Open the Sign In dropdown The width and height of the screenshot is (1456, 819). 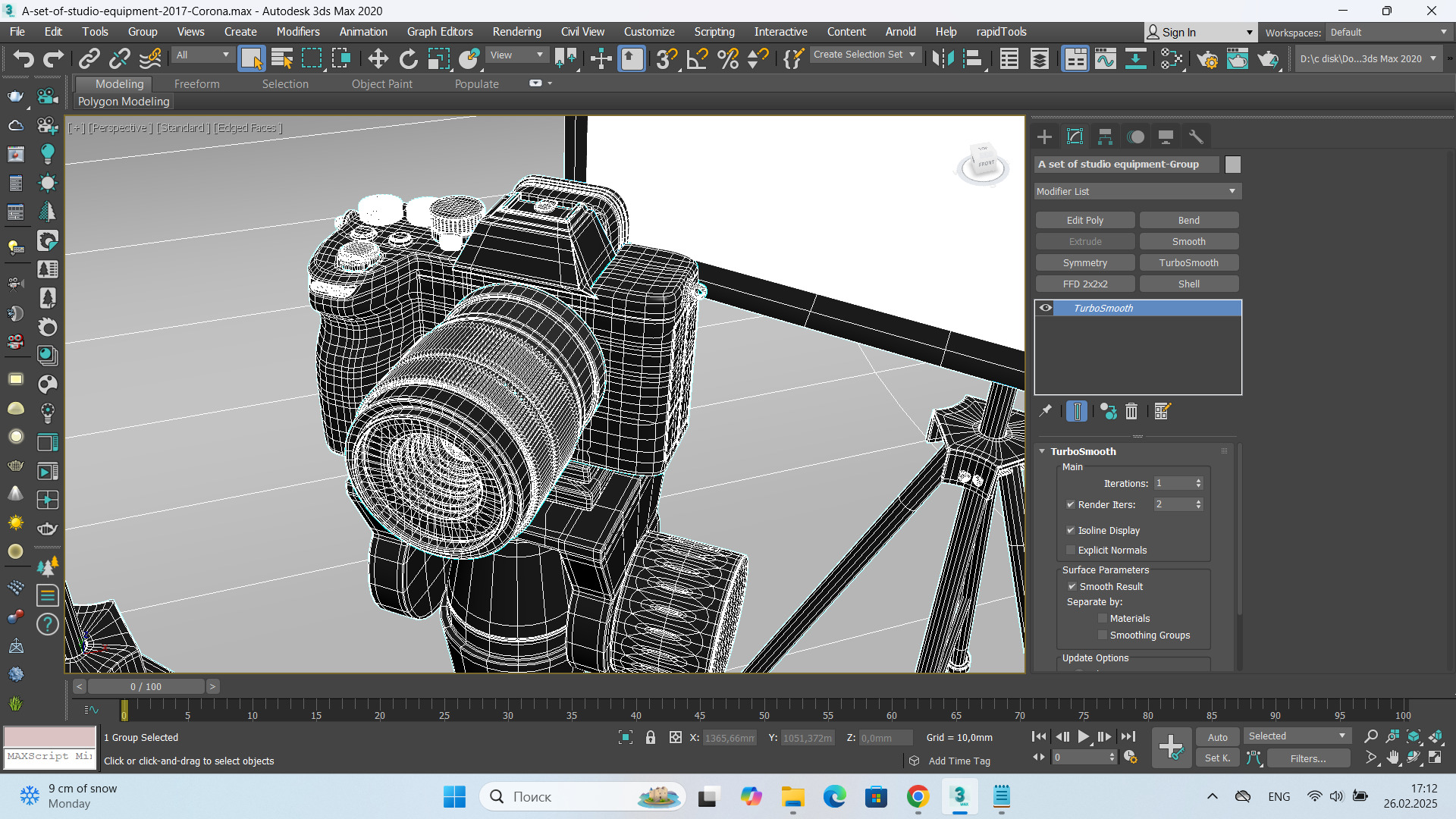1200,32
